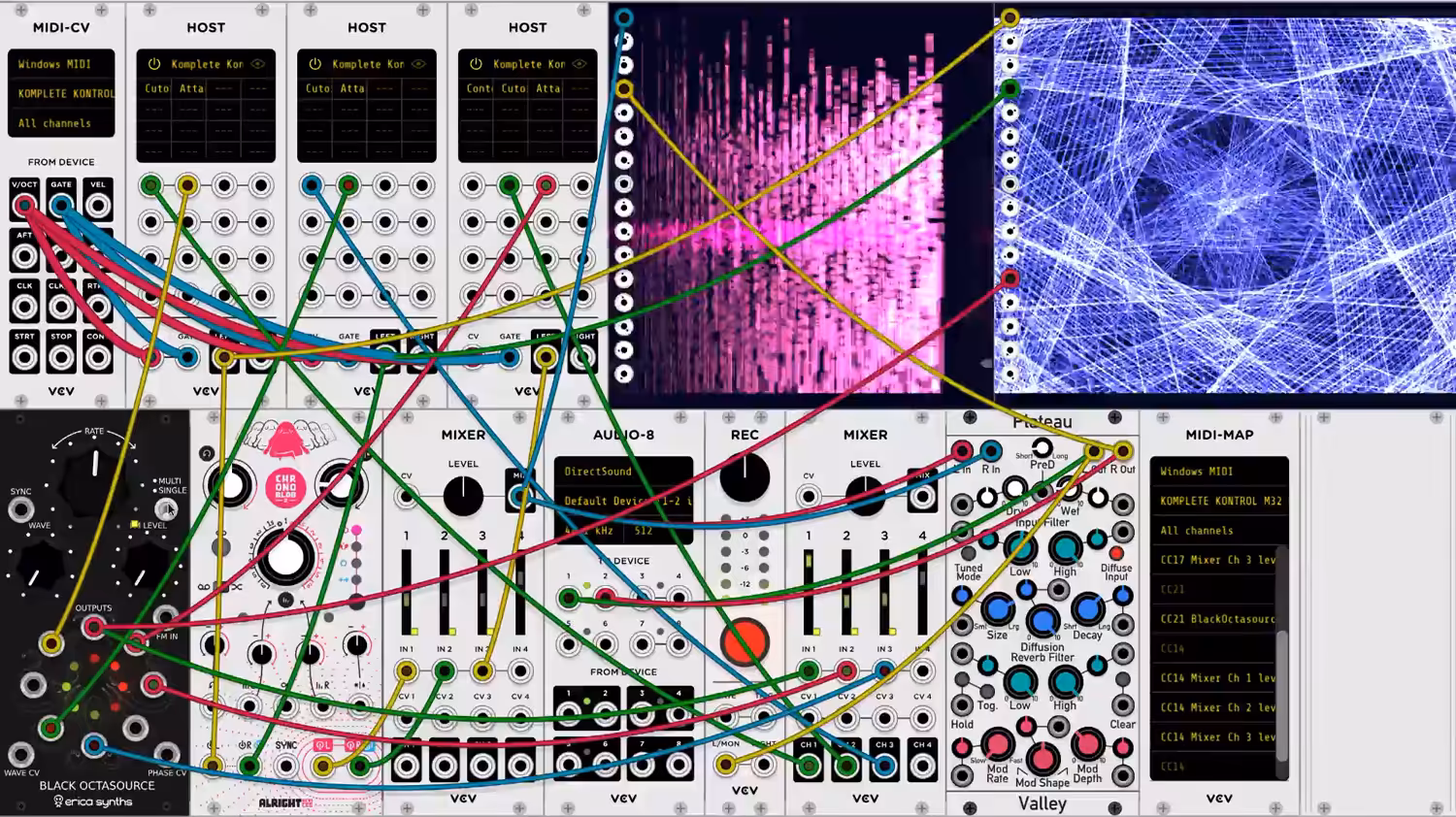Click the V/OCT output jack on MIDI-CV
This screenshot has width=1456, height=817.
tap(24, 206)
